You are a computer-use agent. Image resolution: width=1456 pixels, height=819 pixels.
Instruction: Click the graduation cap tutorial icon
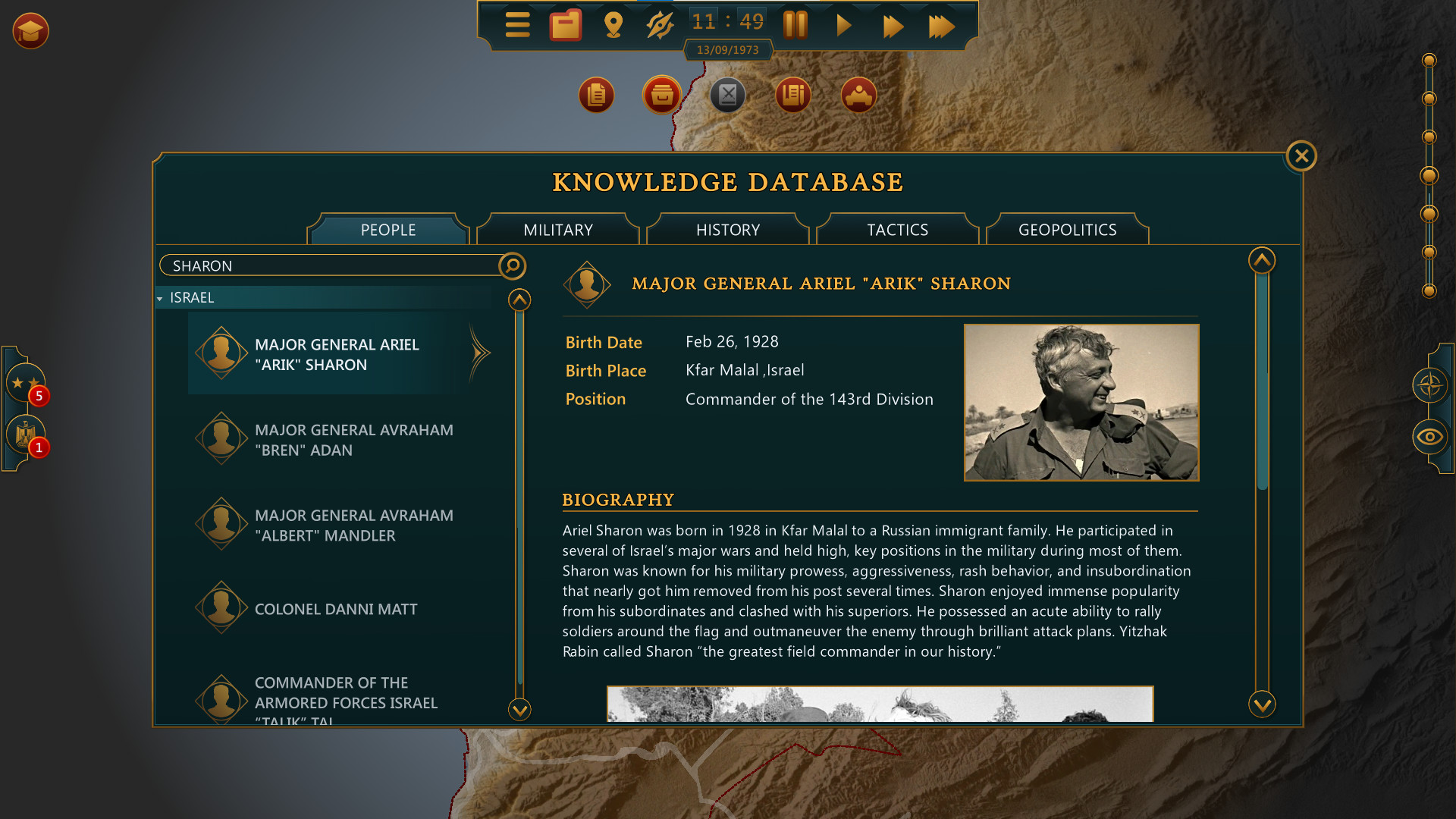click(x=30, y=31)
